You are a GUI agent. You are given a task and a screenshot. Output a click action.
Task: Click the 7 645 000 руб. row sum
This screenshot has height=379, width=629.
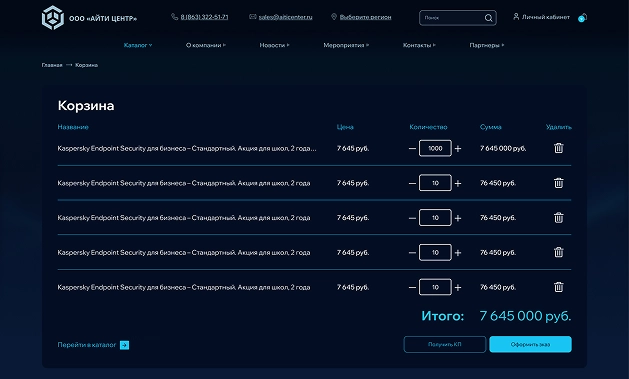click(x=503, y=148)
